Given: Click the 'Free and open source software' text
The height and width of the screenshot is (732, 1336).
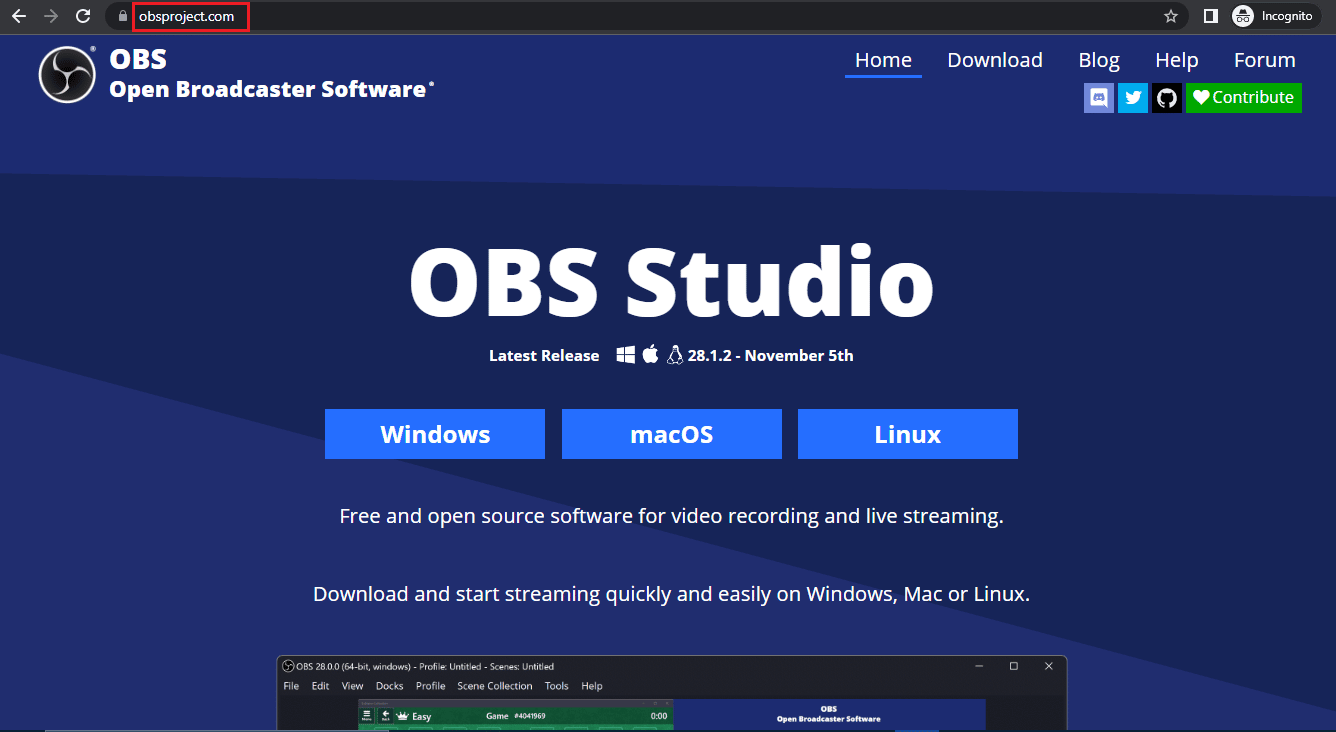Looking at the screenshot, I should (x=671, y=517).
